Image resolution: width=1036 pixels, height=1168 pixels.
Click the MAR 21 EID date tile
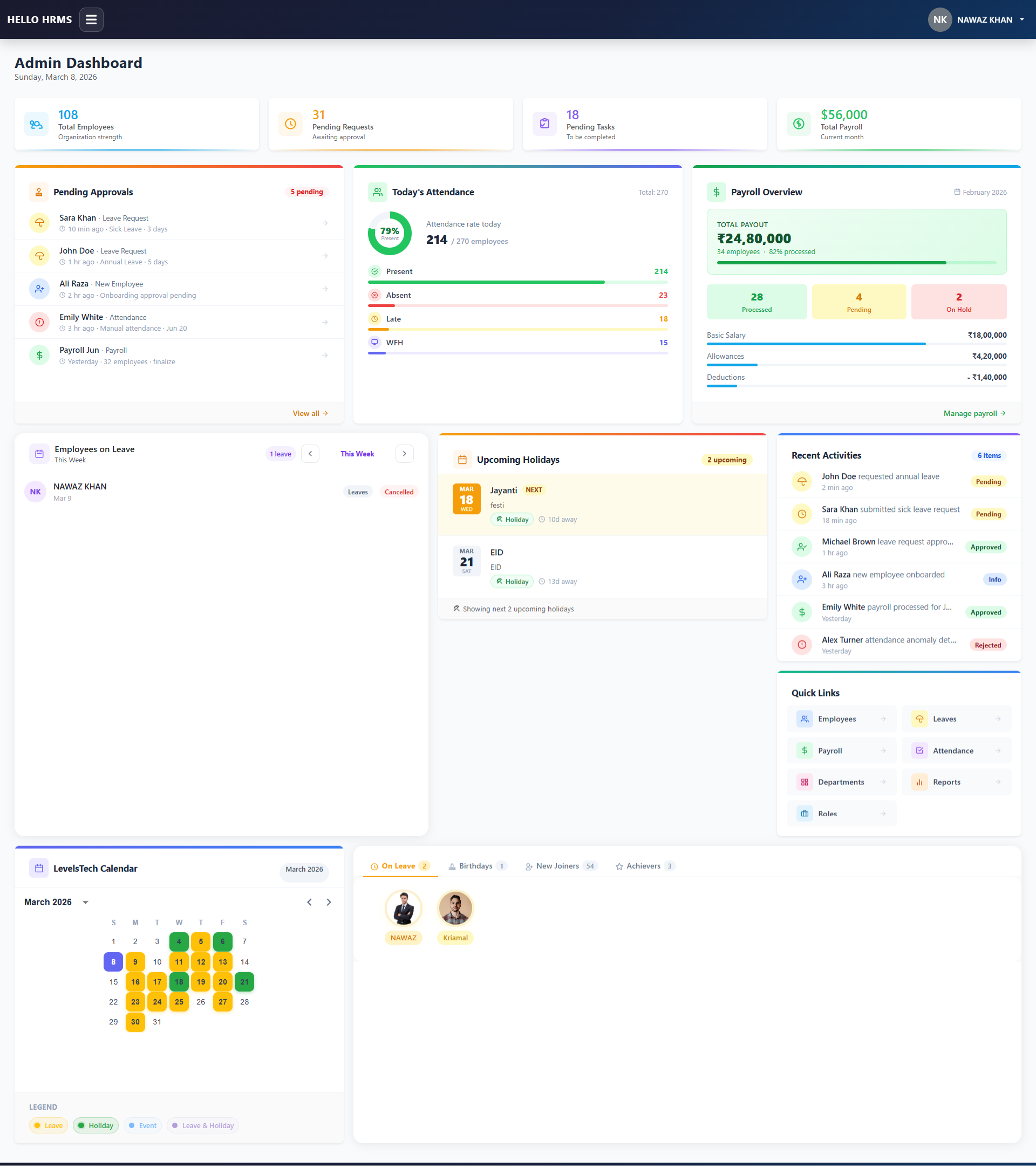466,561
